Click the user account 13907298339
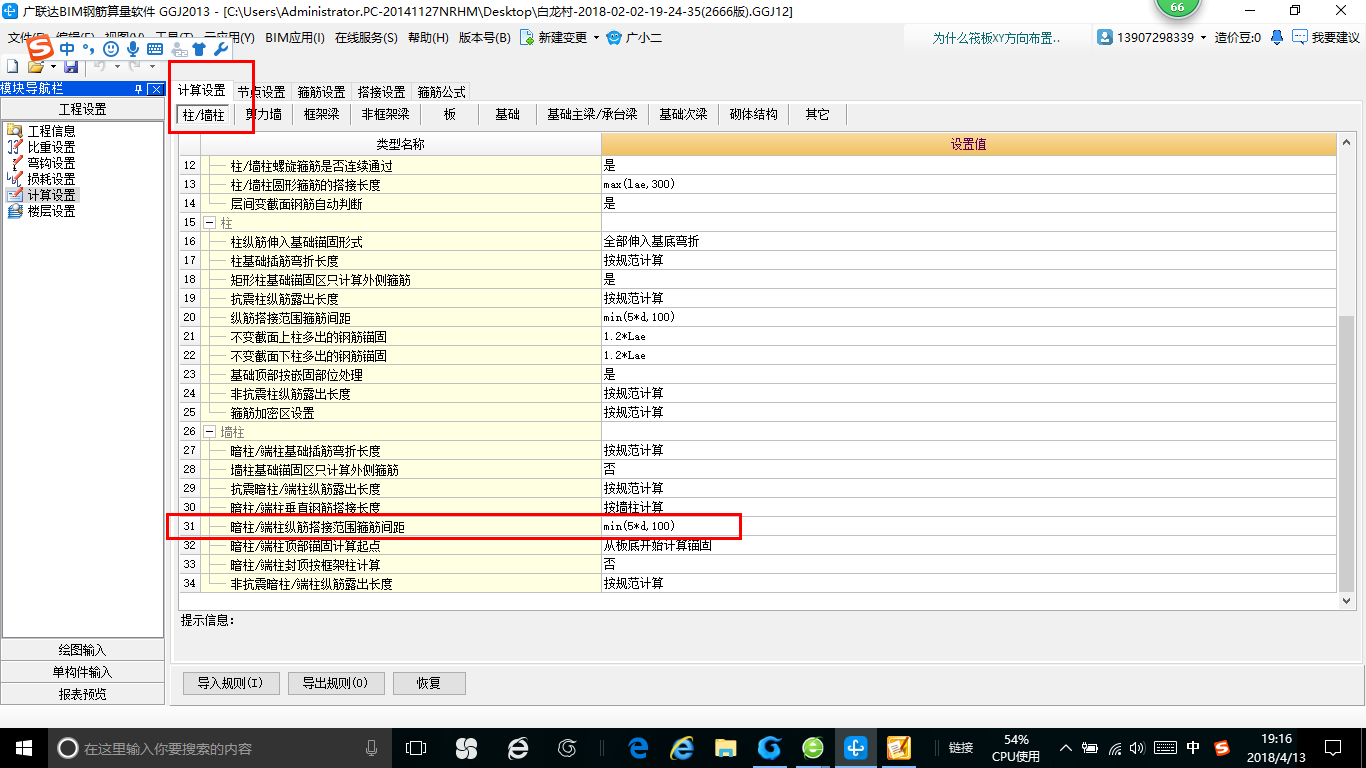1366x768 pixels. click(x=1153, y=37)
